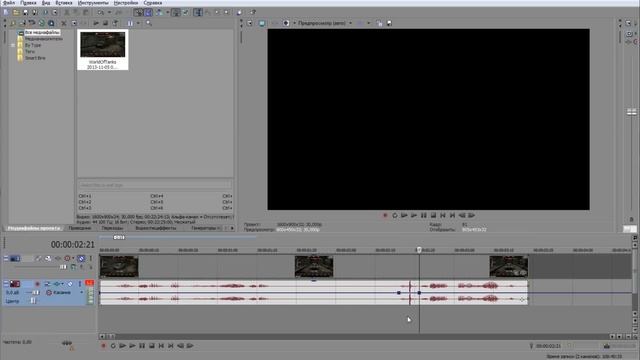Viewport: 640px width, 360px height.
Task: Step to next frame in timeline transport
Action: (x=190, y=346)
